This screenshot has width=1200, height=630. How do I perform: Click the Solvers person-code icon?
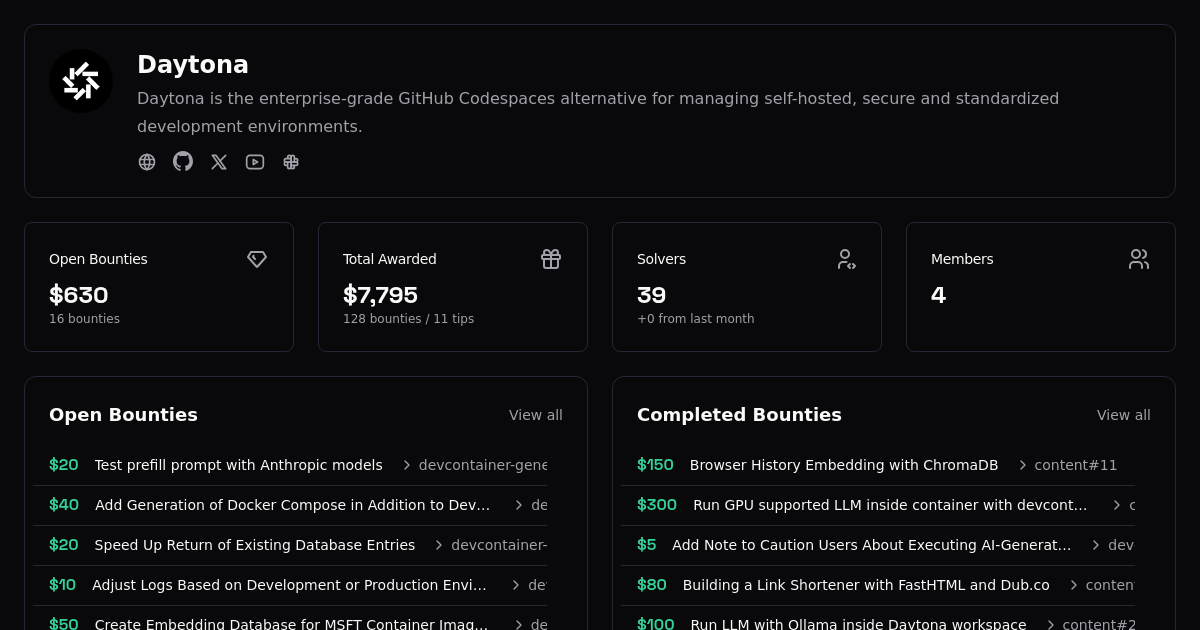pos(846,259)
